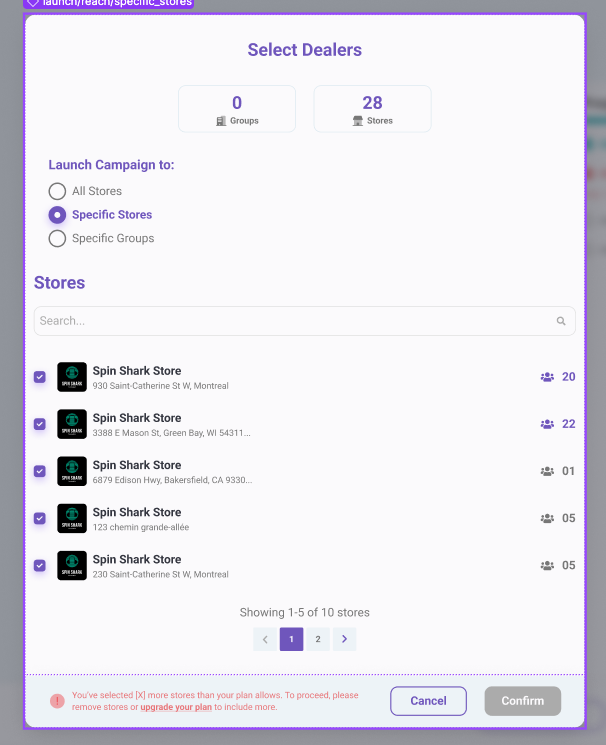Select page 1 in pagination

pyautogui.click(x=291, y=639)
